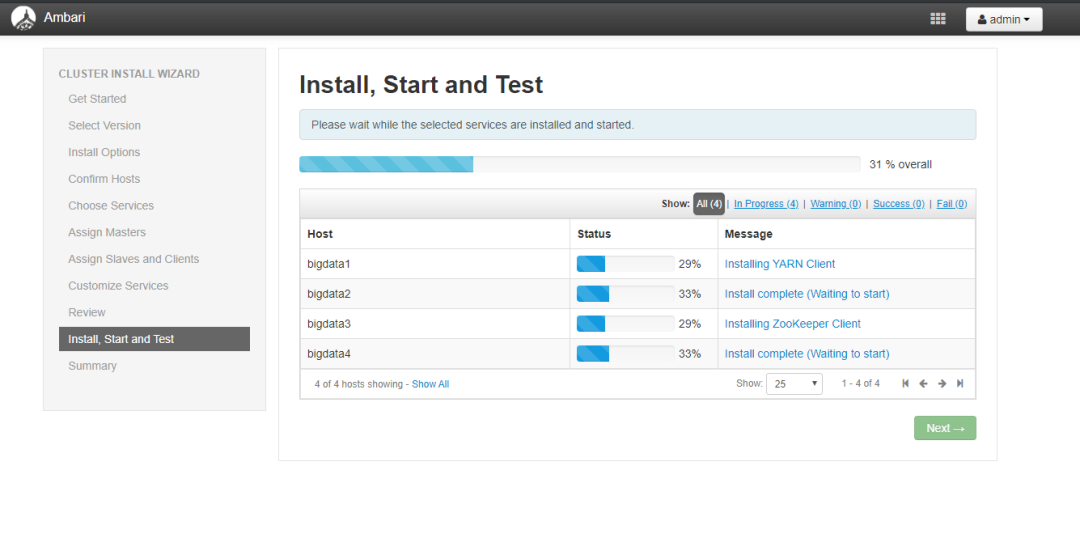Expand the Show rows-per-page selector

point(794,384)
